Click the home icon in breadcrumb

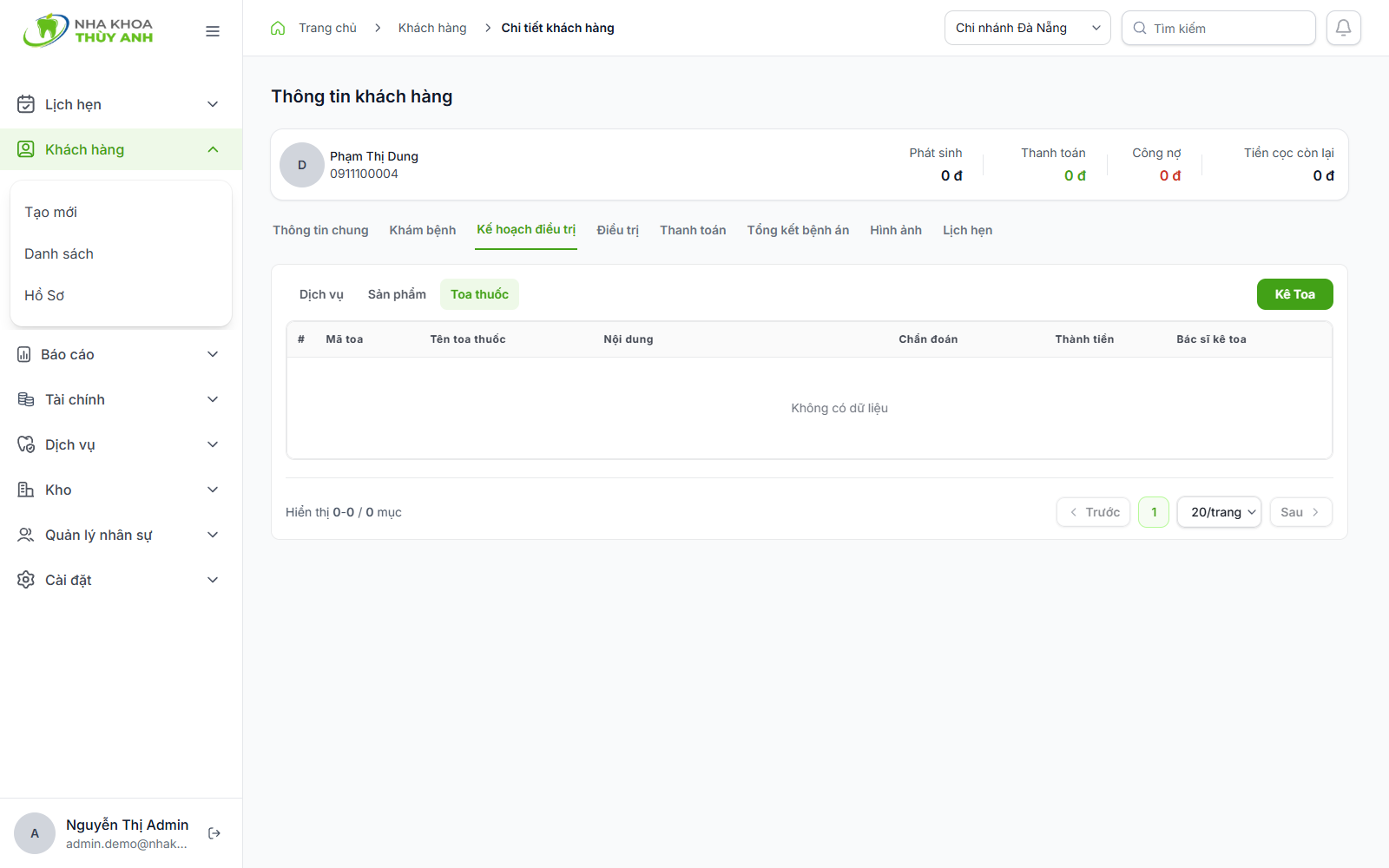(x=278, y=28)
